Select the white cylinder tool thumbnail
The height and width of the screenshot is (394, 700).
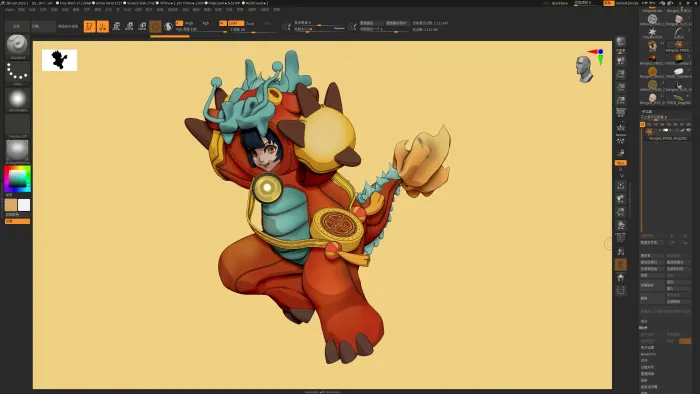click(x=679, y=72)
